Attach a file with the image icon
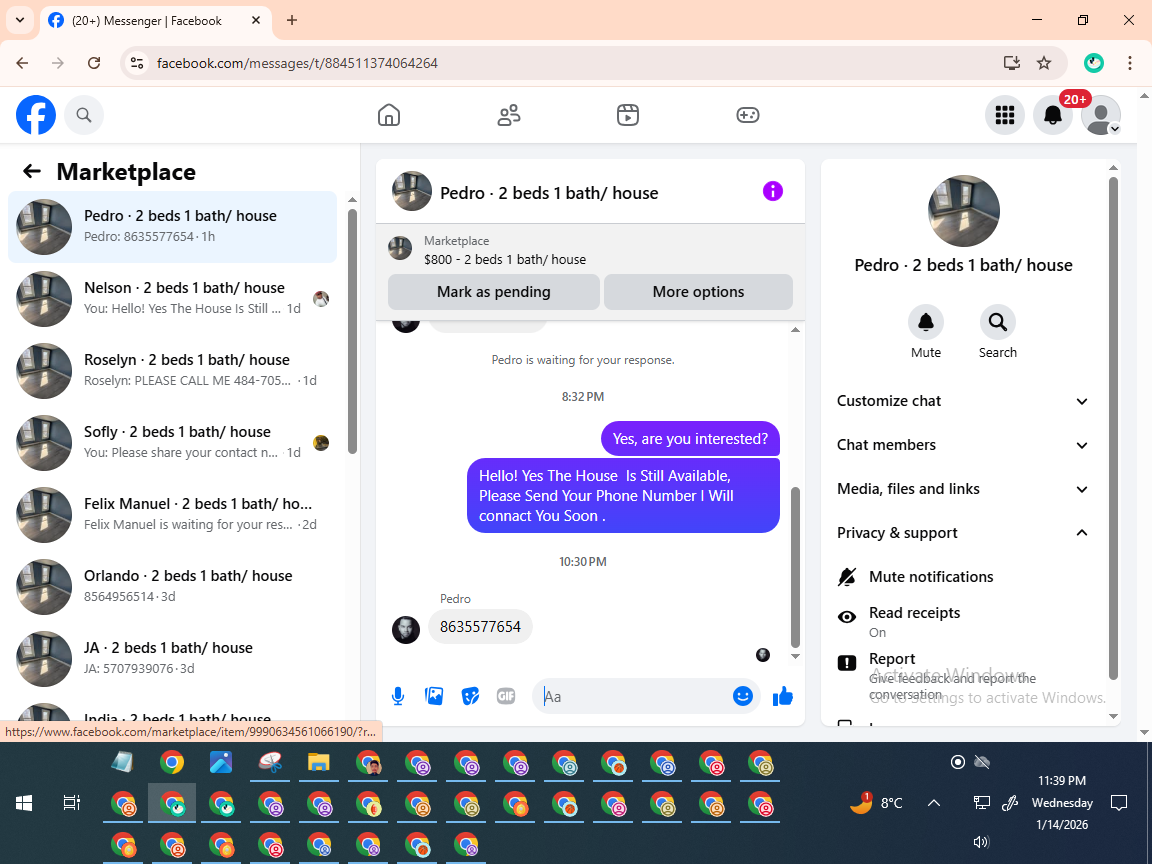This screenshot has width=1152, height=864. (434, 696)
